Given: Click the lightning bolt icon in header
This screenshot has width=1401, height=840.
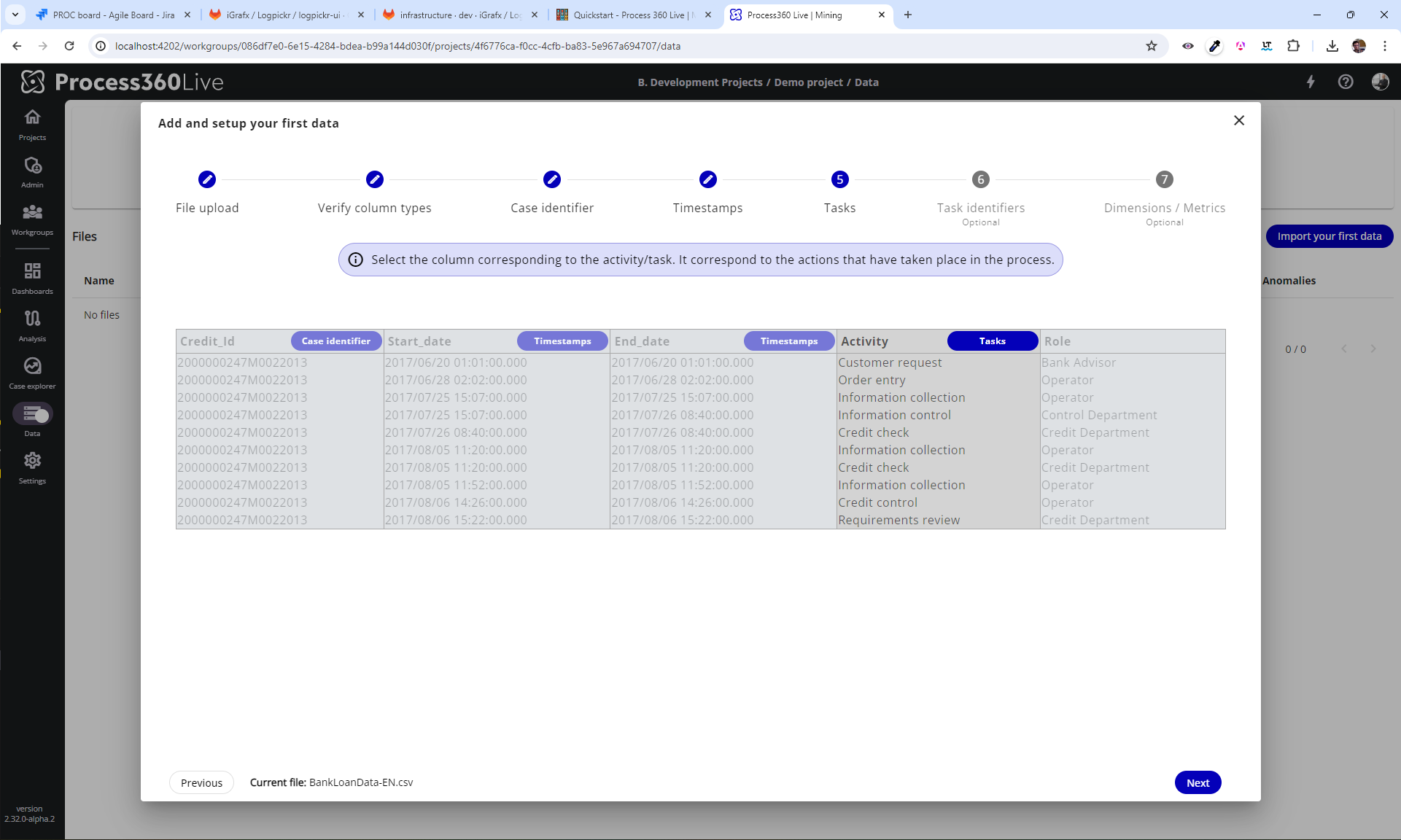Looking at the screenshot, I should [x=1311, y=82].
